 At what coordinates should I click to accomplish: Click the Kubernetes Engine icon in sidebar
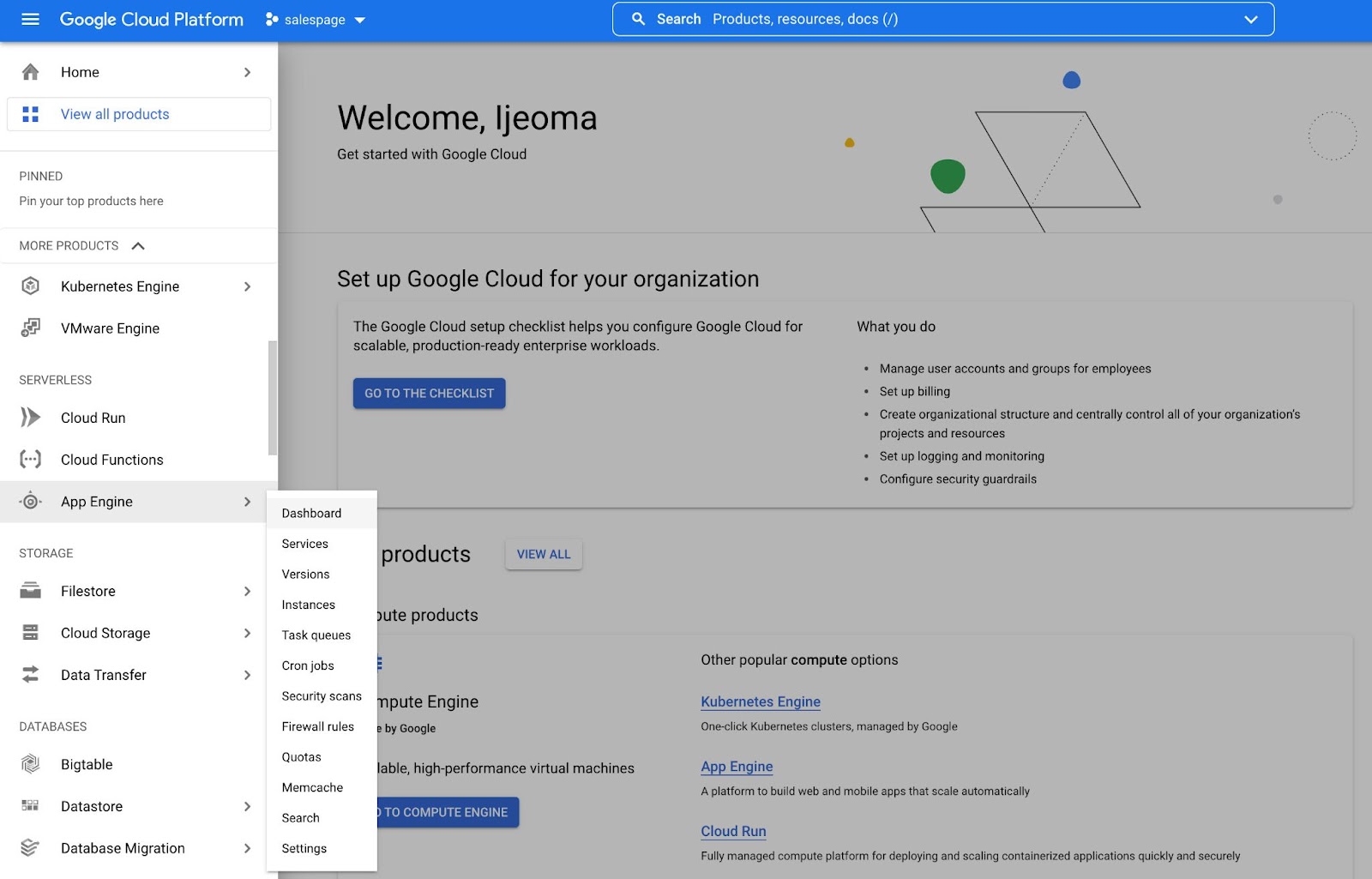[30, 286]
